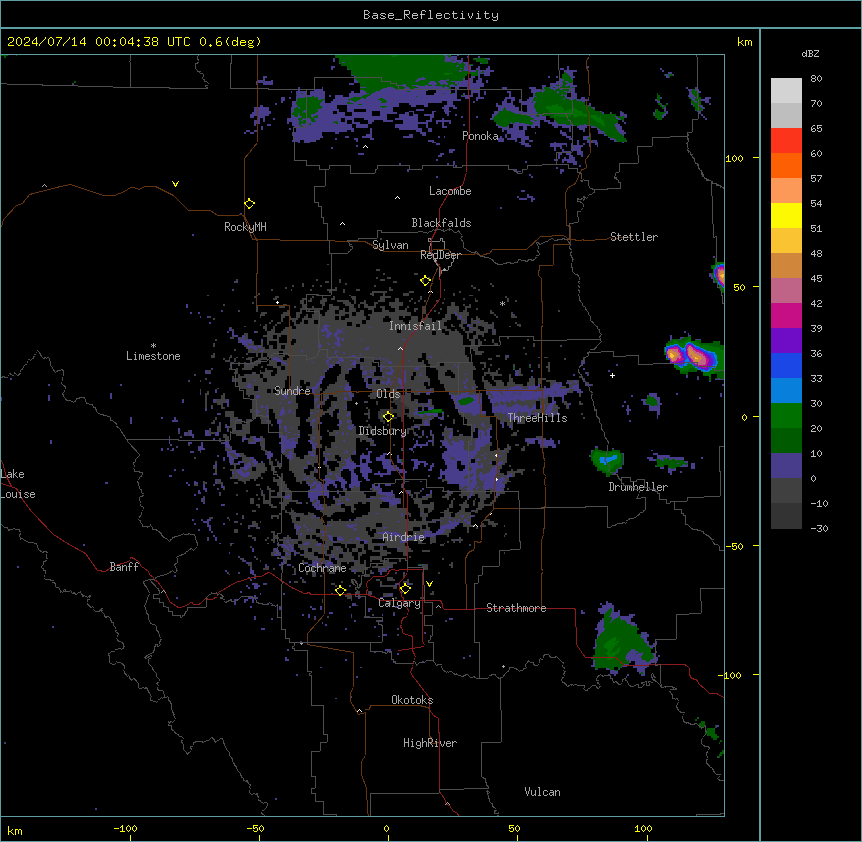This screenshot has height=842, width=862.
Task: Click the HighRiver city label
Action: [x=430, y=743]
